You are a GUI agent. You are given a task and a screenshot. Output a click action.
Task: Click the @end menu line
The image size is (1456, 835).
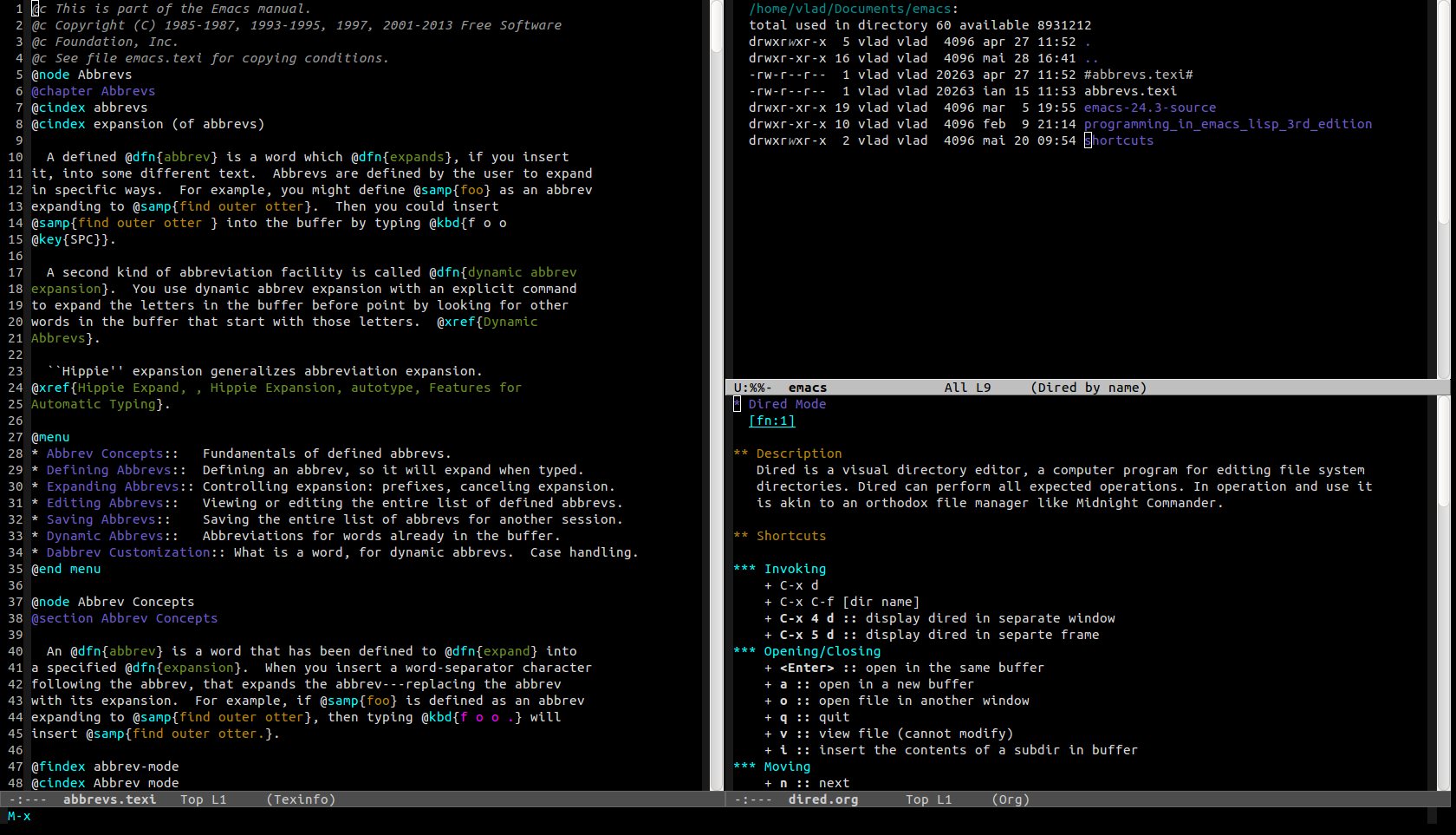click(x=66, y=569)
